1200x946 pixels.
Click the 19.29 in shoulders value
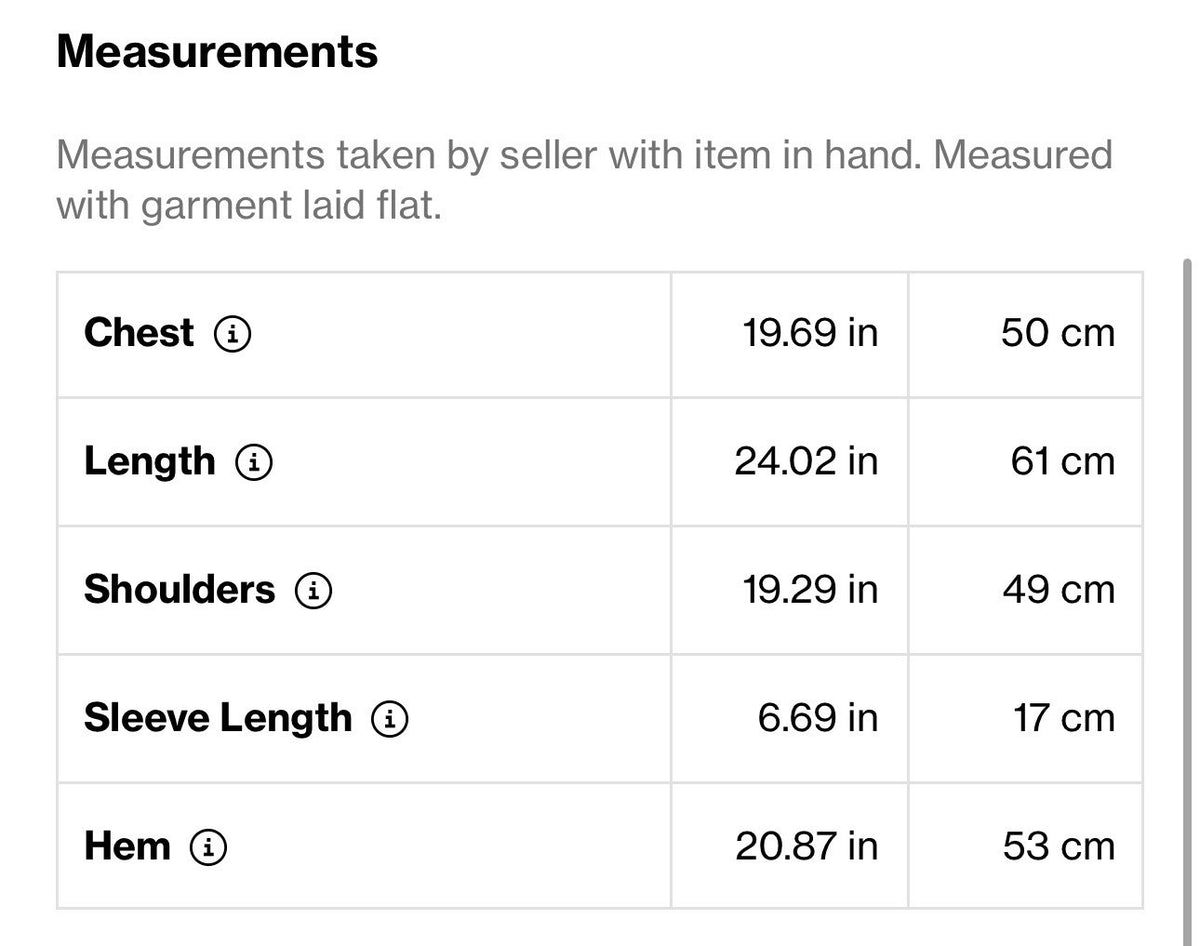810,589
